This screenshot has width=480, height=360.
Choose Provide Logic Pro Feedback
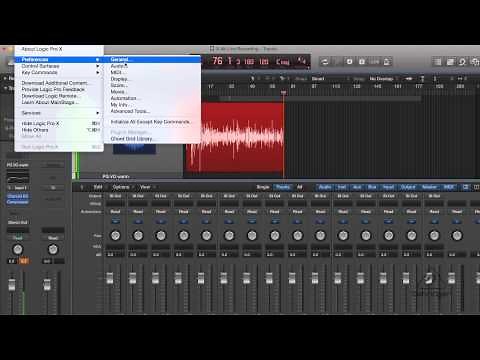coord(59,89)
